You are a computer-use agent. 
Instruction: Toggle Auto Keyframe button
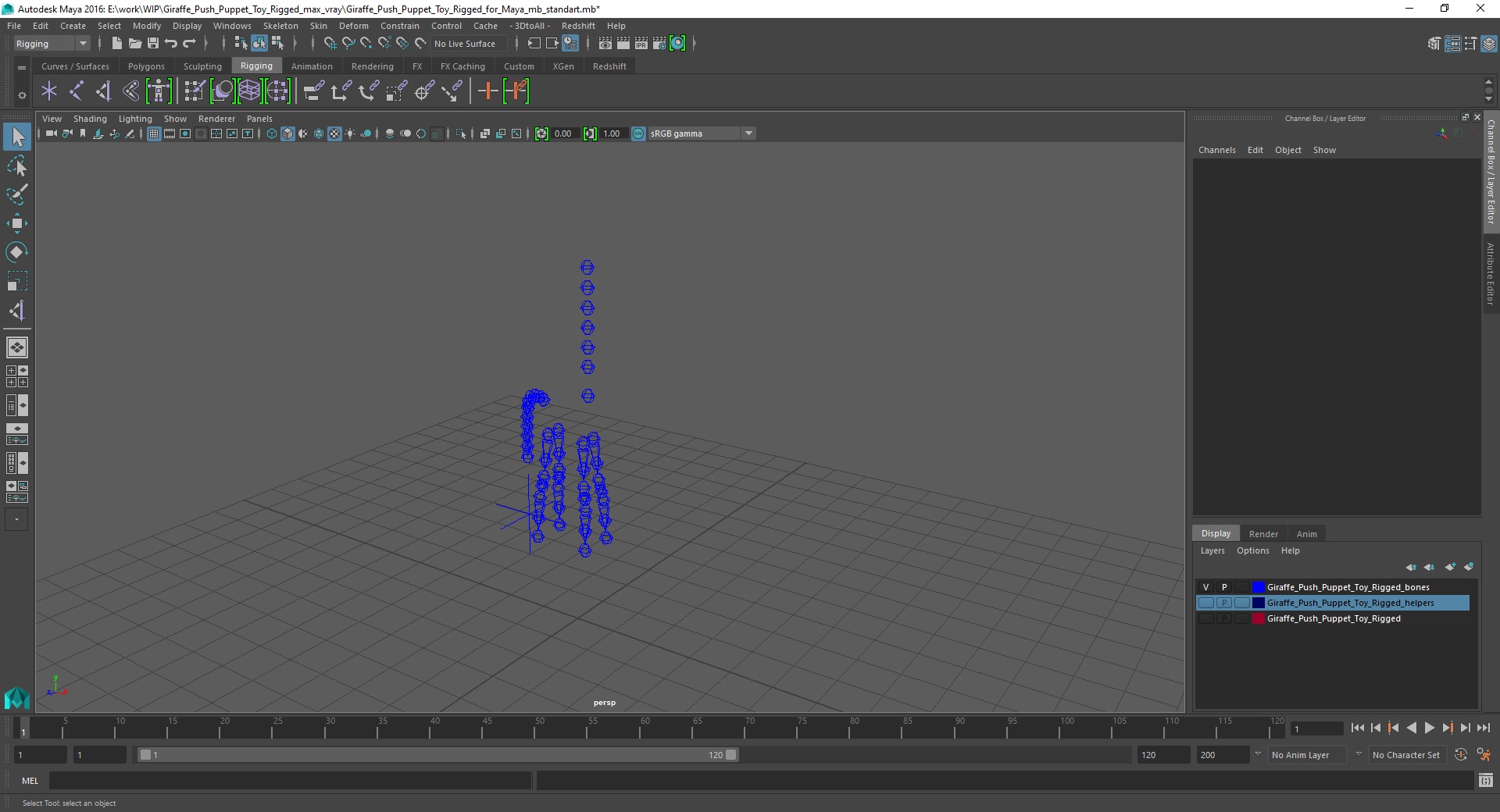point(1461,755)
